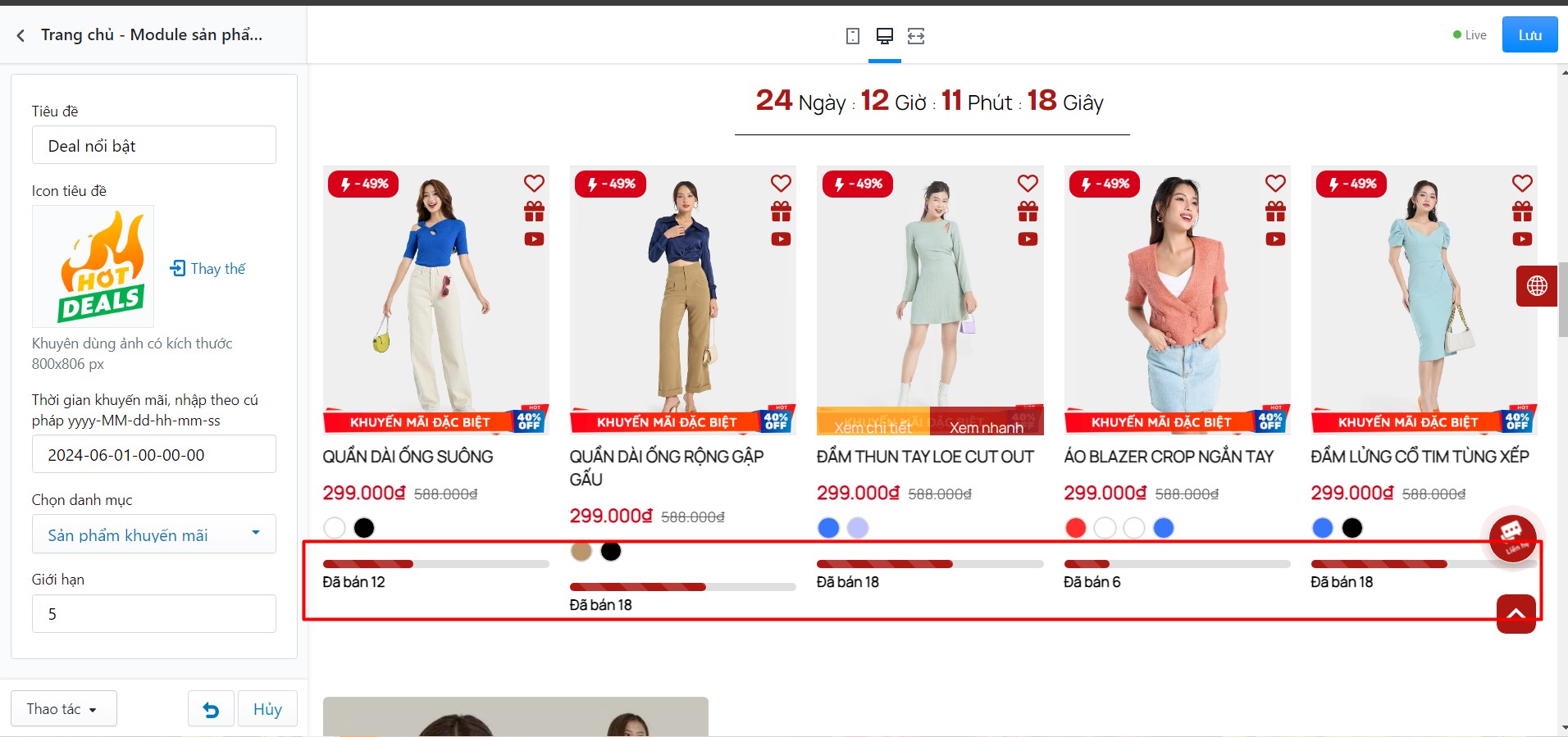Open the globe language button
Image resolution: width=1568 pixels, height=737 pixels.
coord(1537,286)
